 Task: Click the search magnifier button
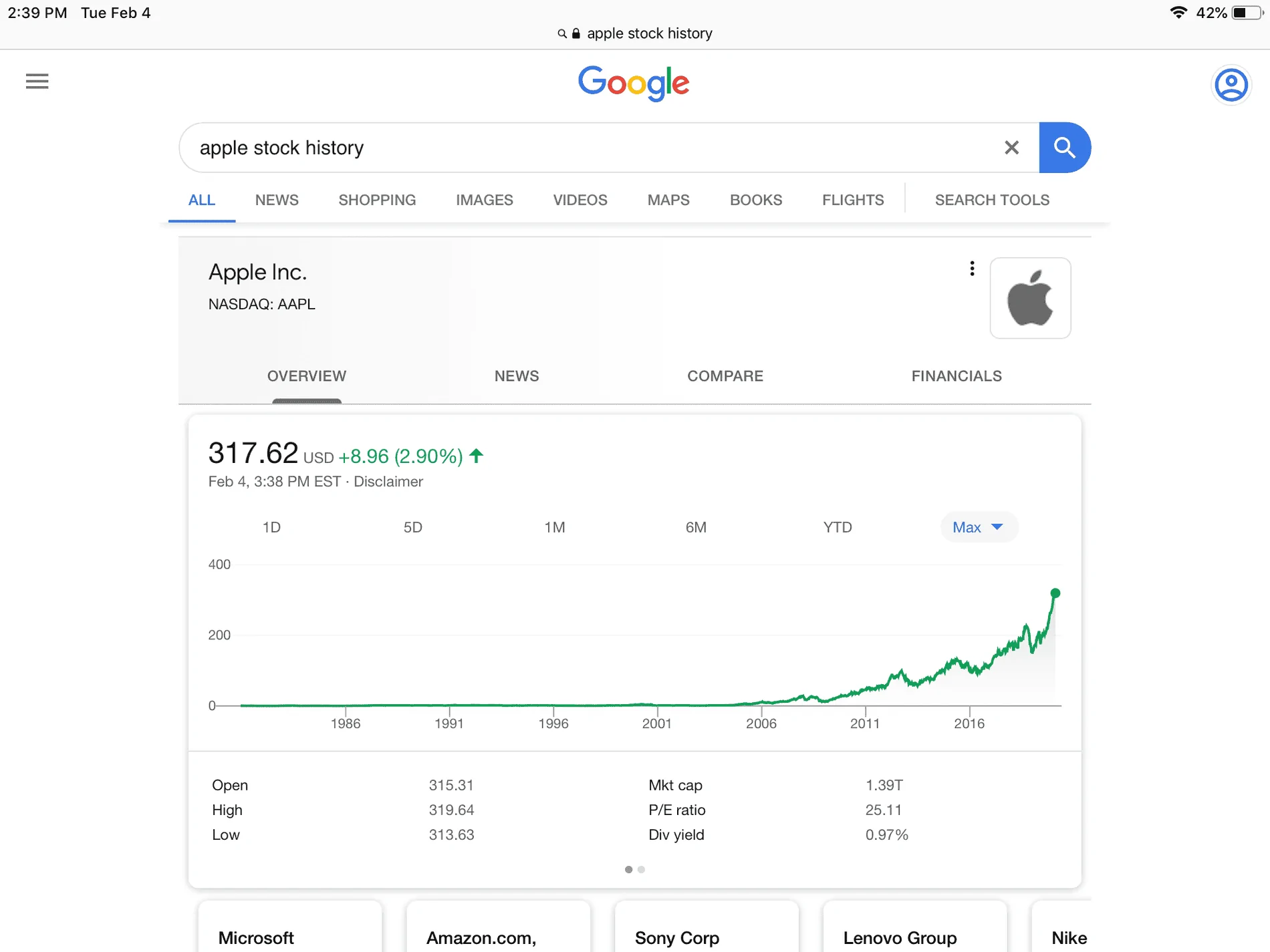point(1064,147)
